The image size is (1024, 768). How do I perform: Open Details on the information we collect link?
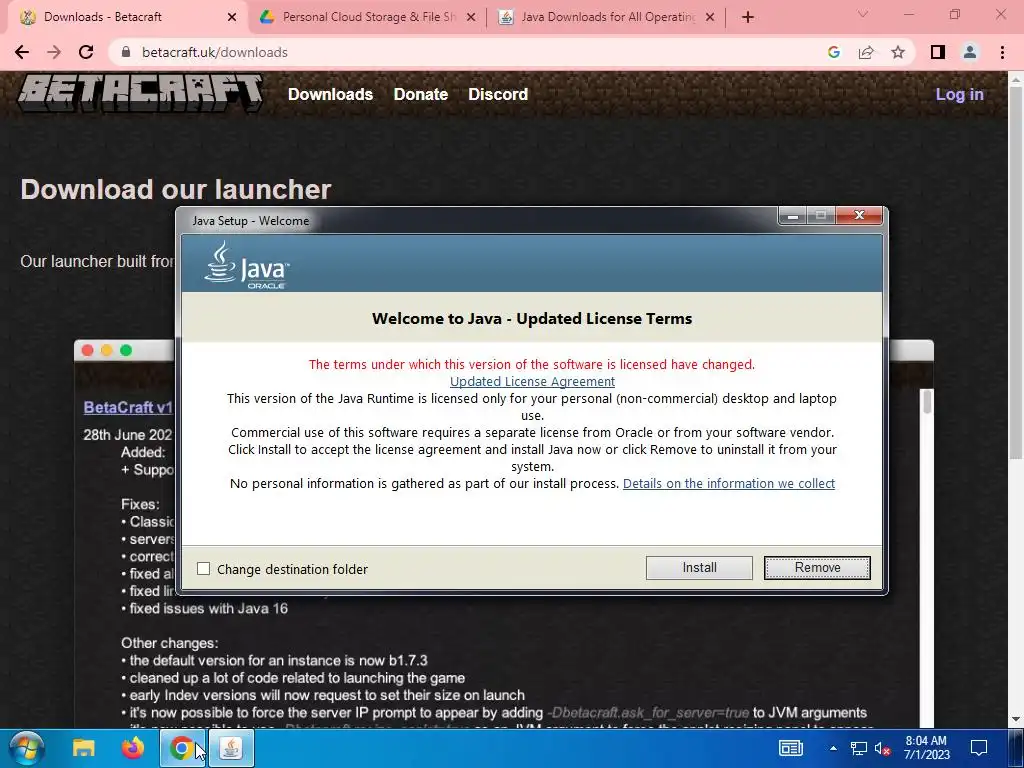[x=729, y=483]
